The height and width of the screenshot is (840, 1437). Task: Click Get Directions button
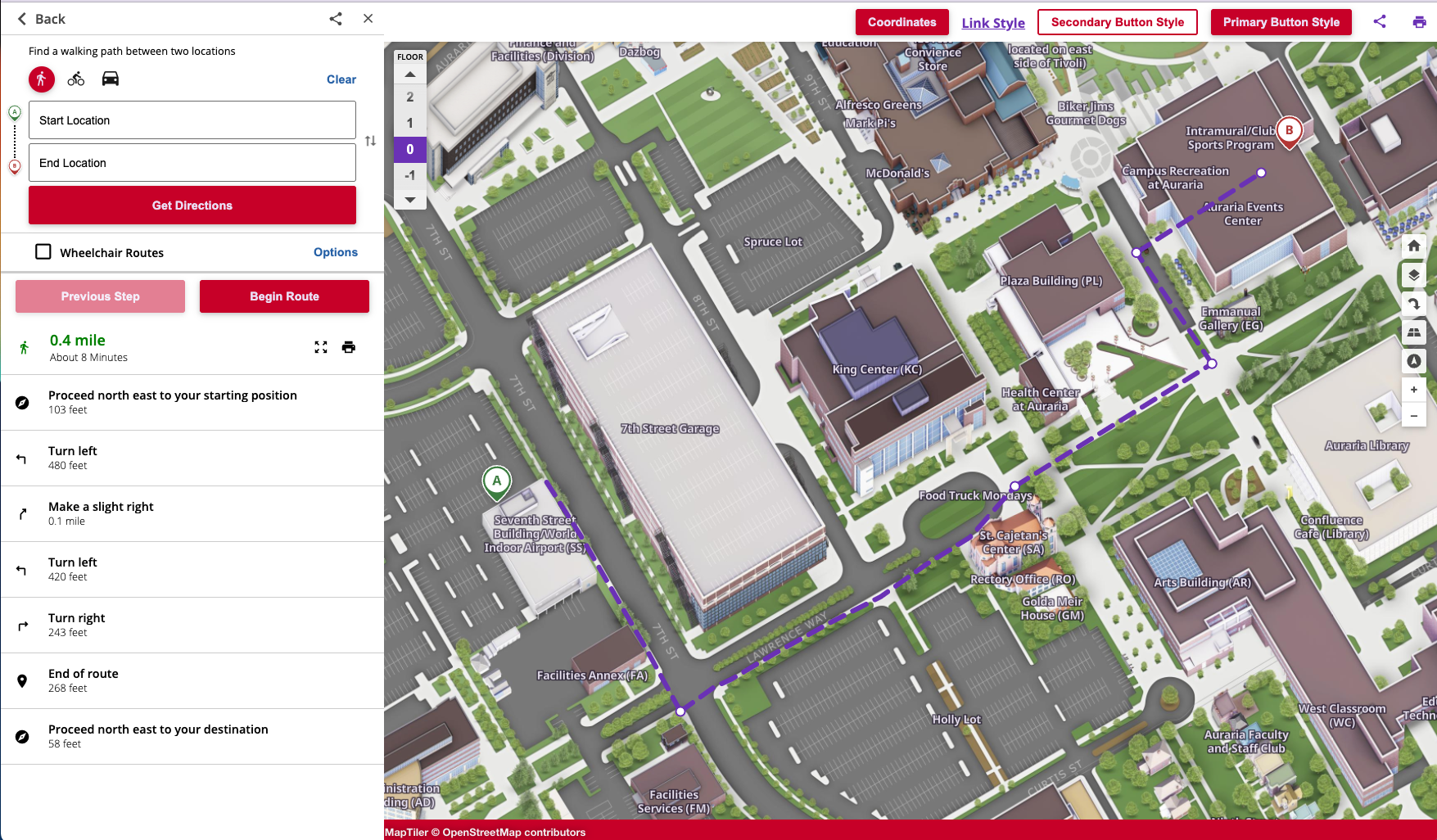(192, 205)
